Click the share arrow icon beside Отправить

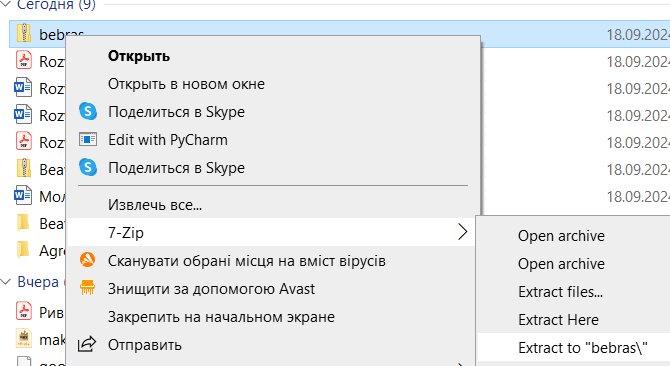(x=87, y=344)
